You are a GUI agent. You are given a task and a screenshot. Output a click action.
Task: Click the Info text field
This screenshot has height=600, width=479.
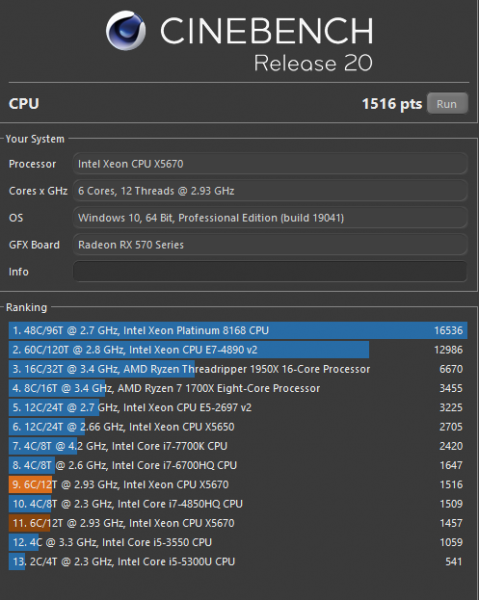point(270,271)
